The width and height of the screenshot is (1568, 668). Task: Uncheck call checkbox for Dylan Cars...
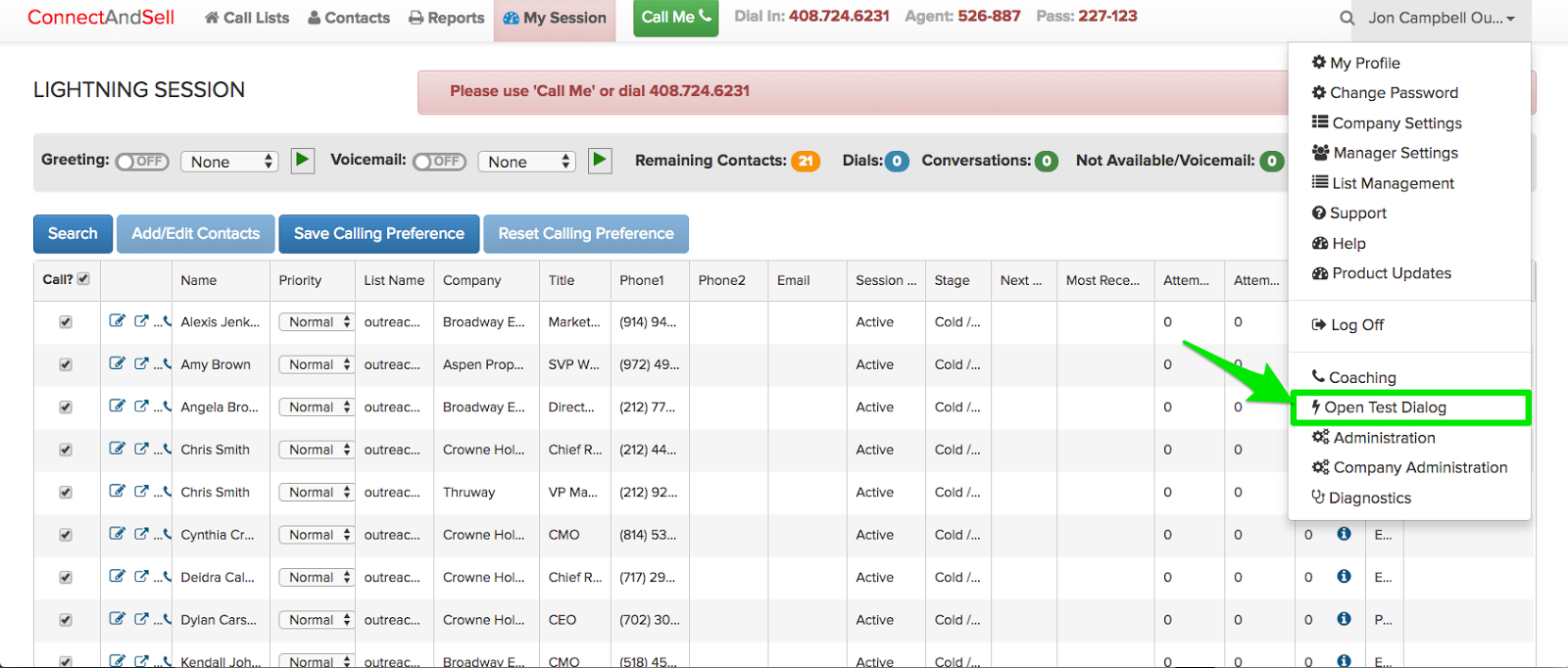pyautogui.click(x=66, y=620)
